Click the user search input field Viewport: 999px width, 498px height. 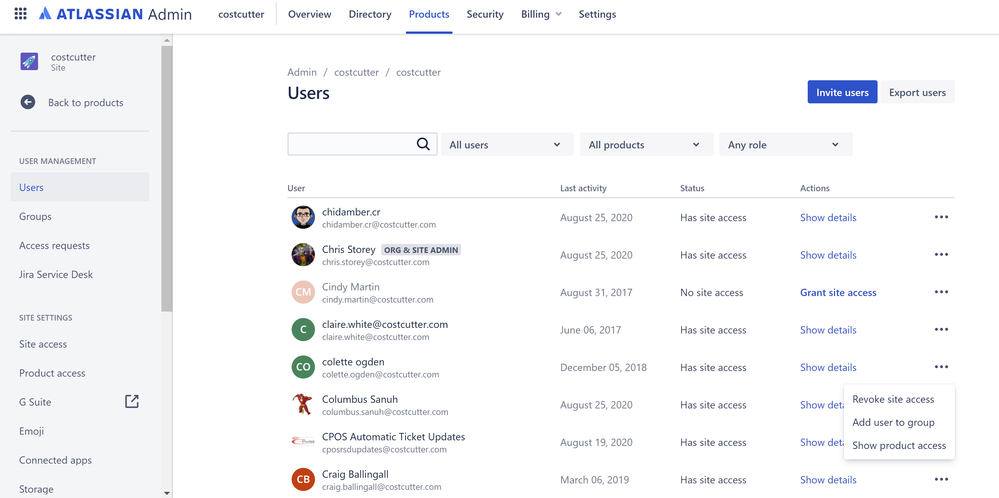click(x=363, y=145)
